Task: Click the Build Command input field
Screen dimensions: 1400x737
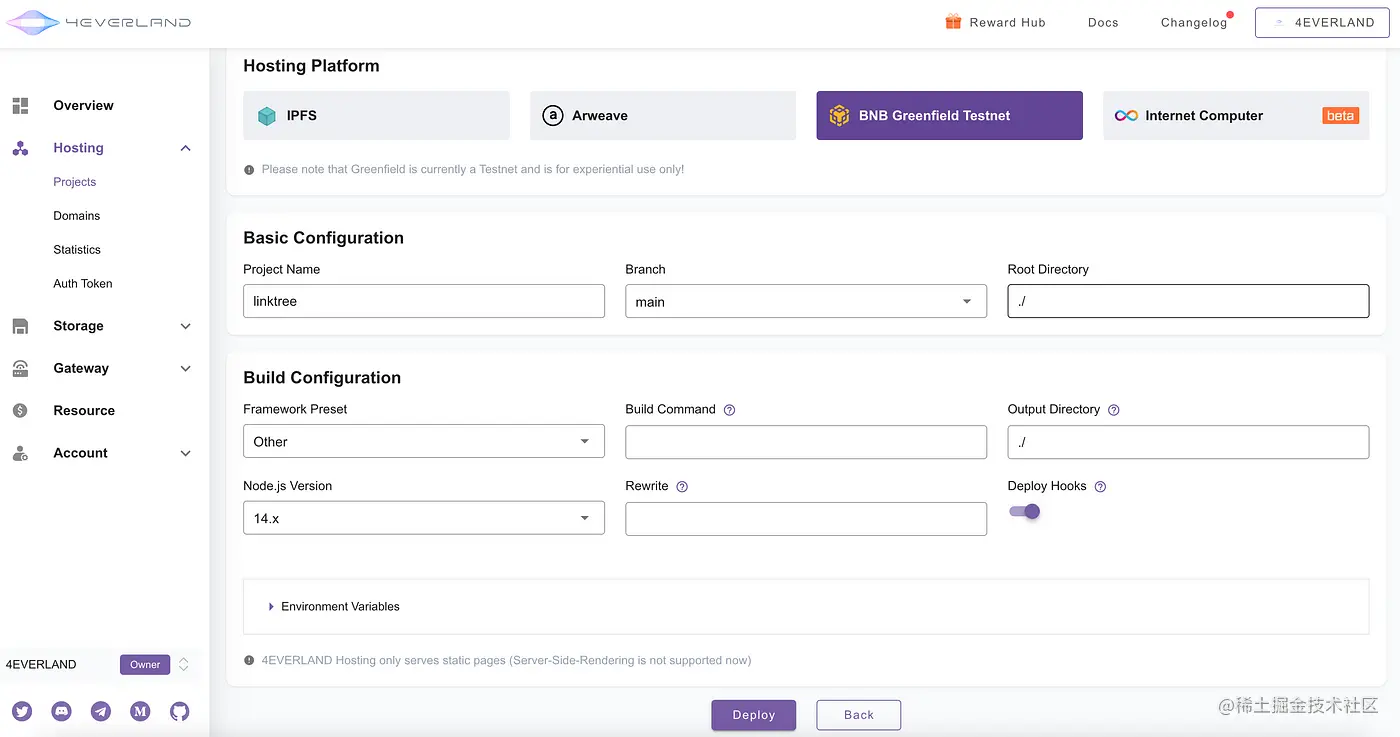Action: tap(806, 441)
